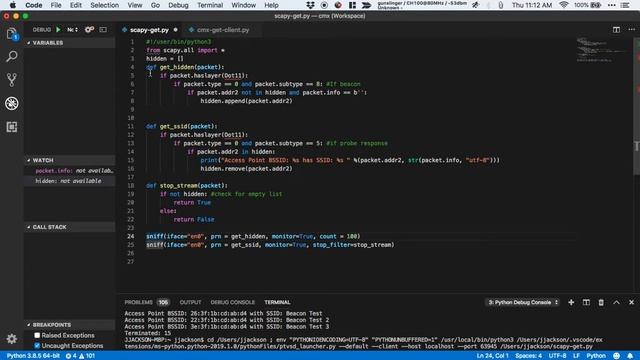640x360 pixels.
Task: Click the menu bar clock Thu 11:12 AM
Action: tap(532, 5)
